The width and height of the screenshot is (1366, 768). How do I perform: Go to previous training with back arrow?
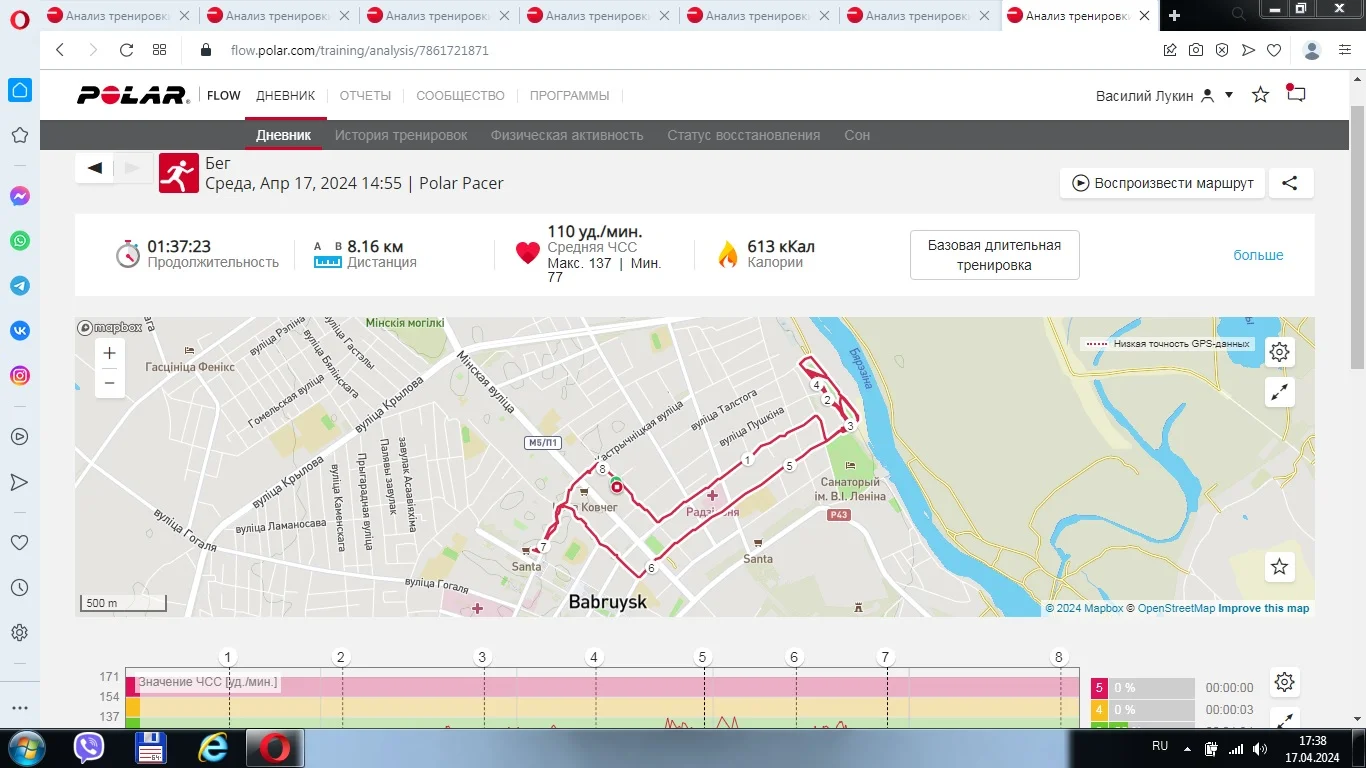95,168
